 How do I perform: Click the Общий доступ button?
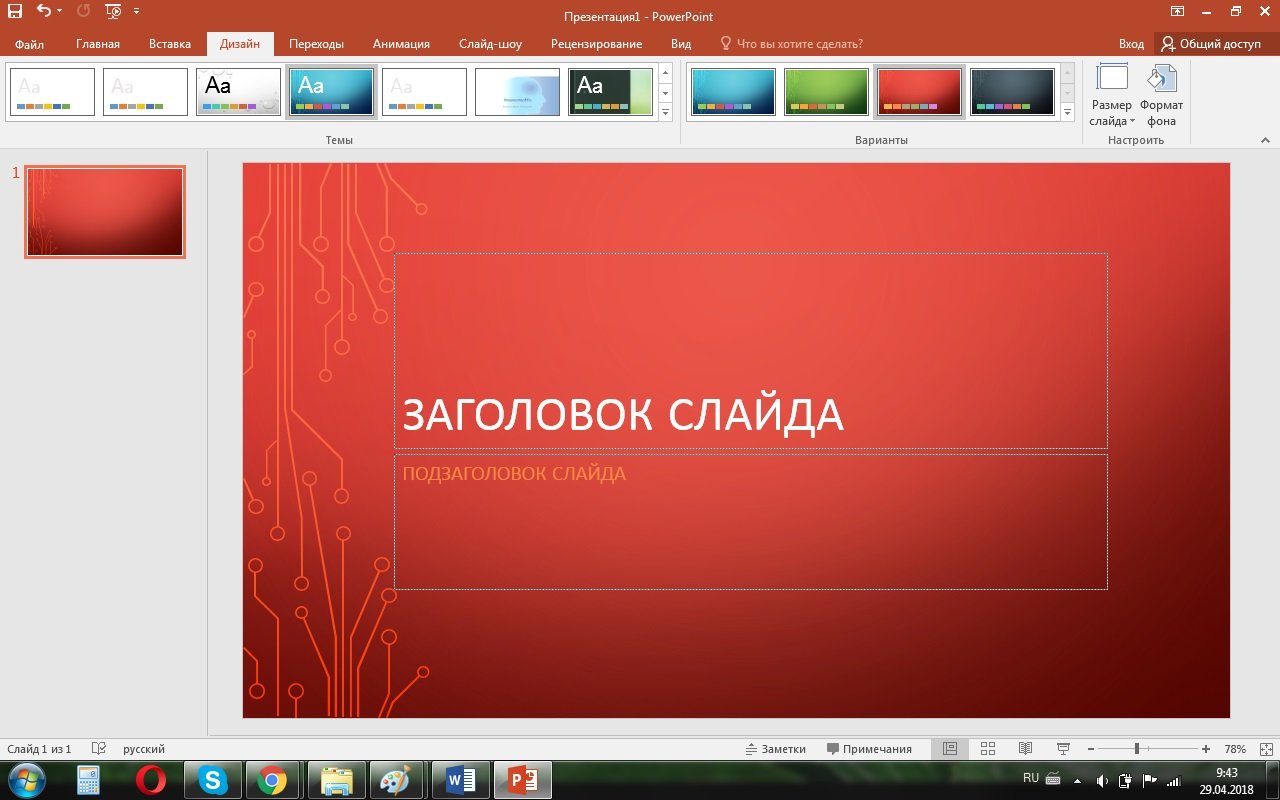click(1211, 44)
